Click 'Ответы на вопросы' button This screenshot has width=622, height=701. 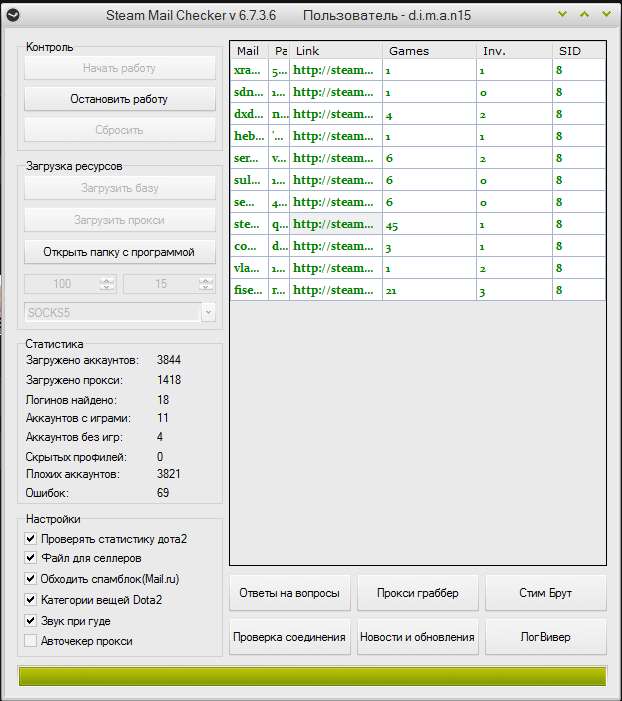[x=289, y=593]
